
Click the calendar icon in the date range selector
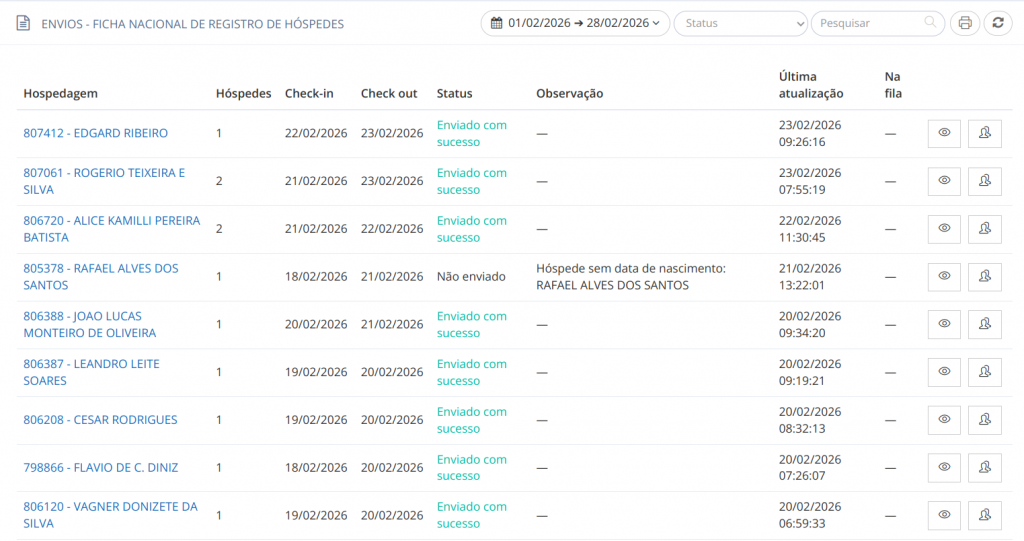496,23
